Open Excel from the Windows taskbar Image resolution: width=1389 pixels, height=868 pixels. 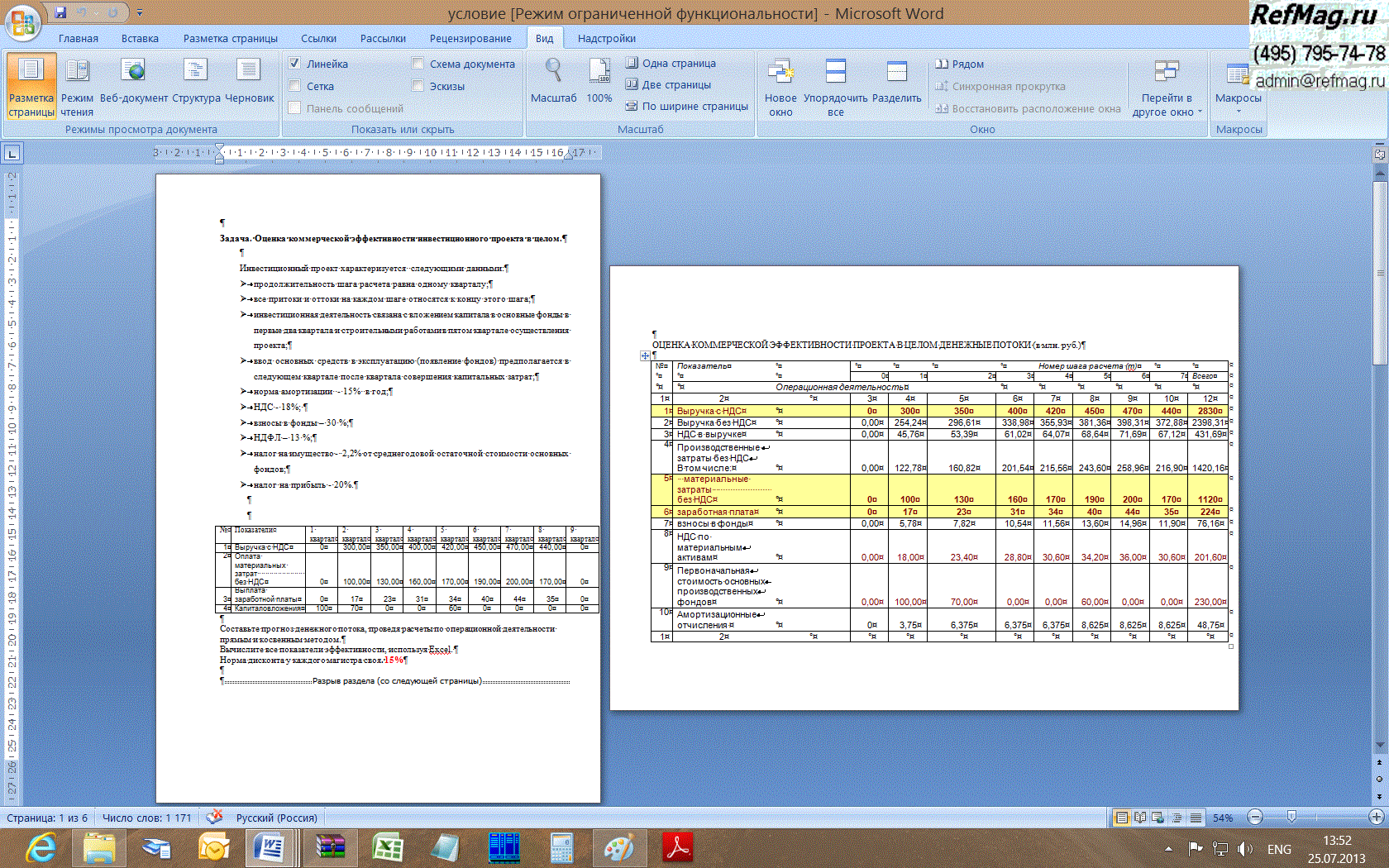point(387,847)
